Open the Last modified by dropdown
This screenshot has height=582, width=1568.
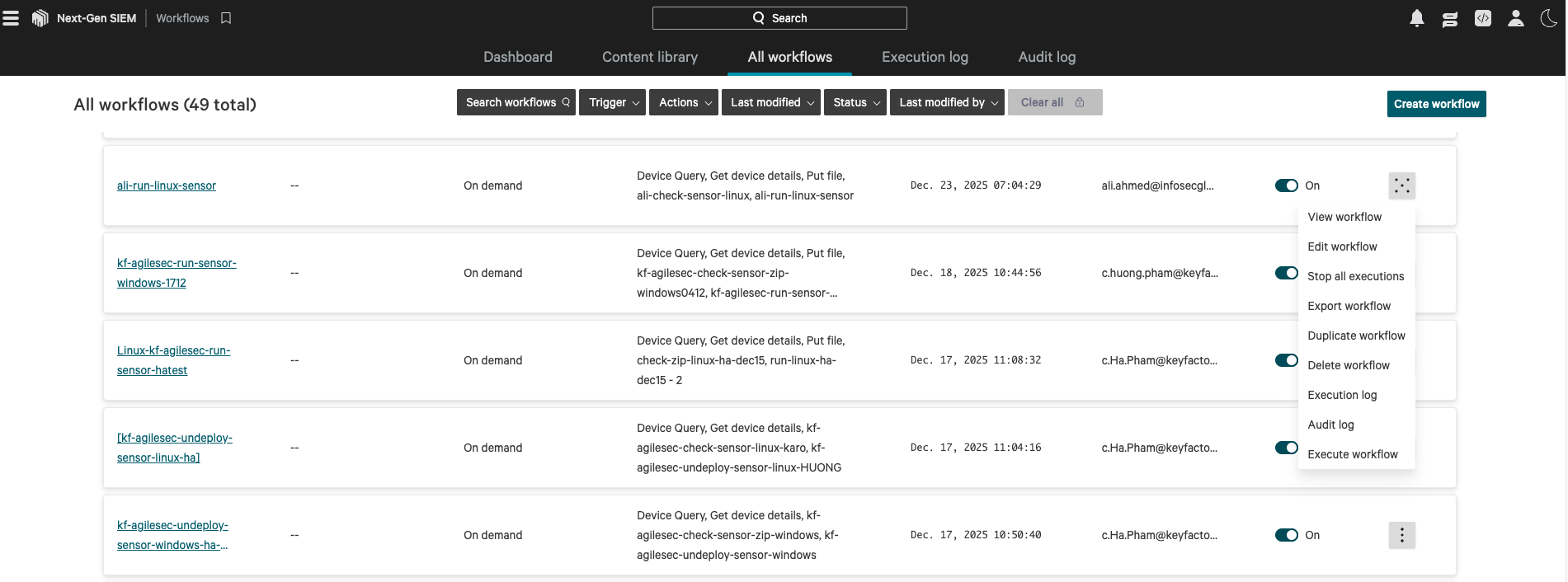point(947,102)
